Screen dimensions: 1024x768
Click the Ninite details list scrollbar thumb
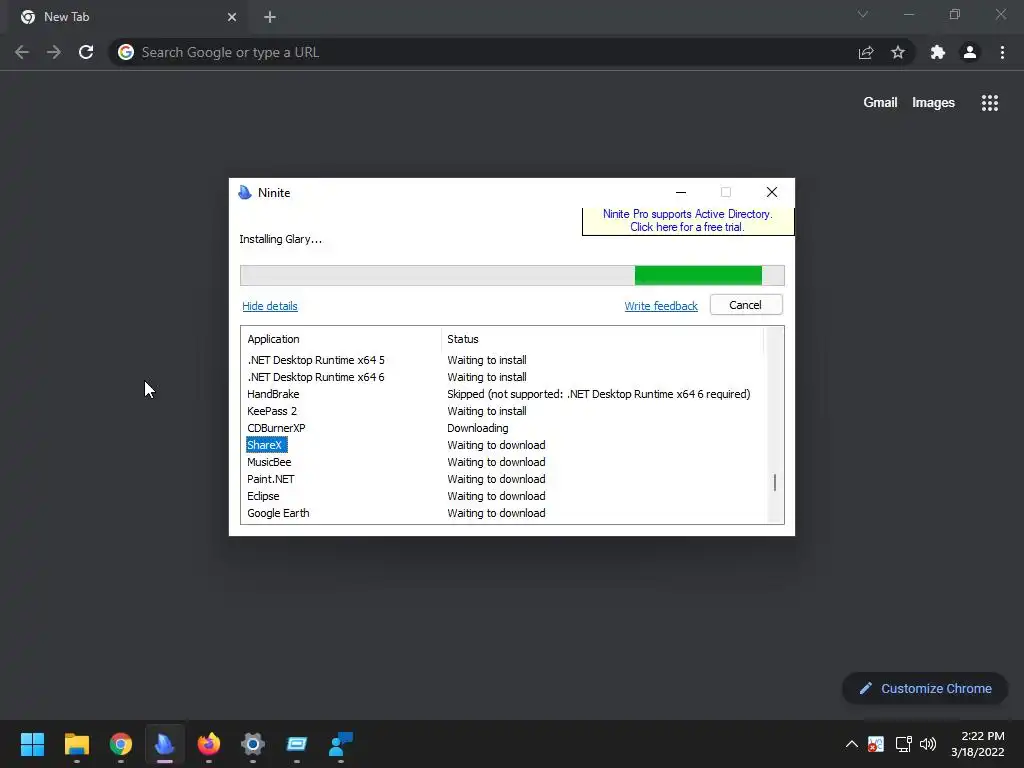tap(775, 483)
